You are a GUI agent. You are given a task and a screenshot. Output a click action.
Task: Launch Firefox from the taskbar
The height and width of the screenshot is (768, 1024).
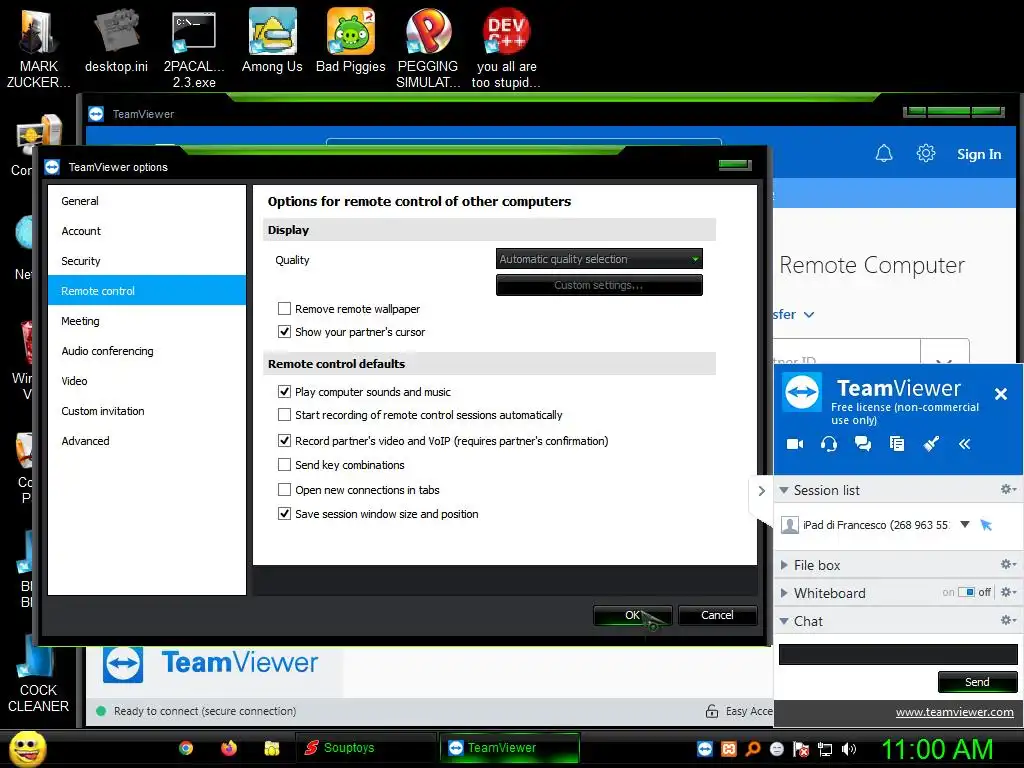[229, 748]
